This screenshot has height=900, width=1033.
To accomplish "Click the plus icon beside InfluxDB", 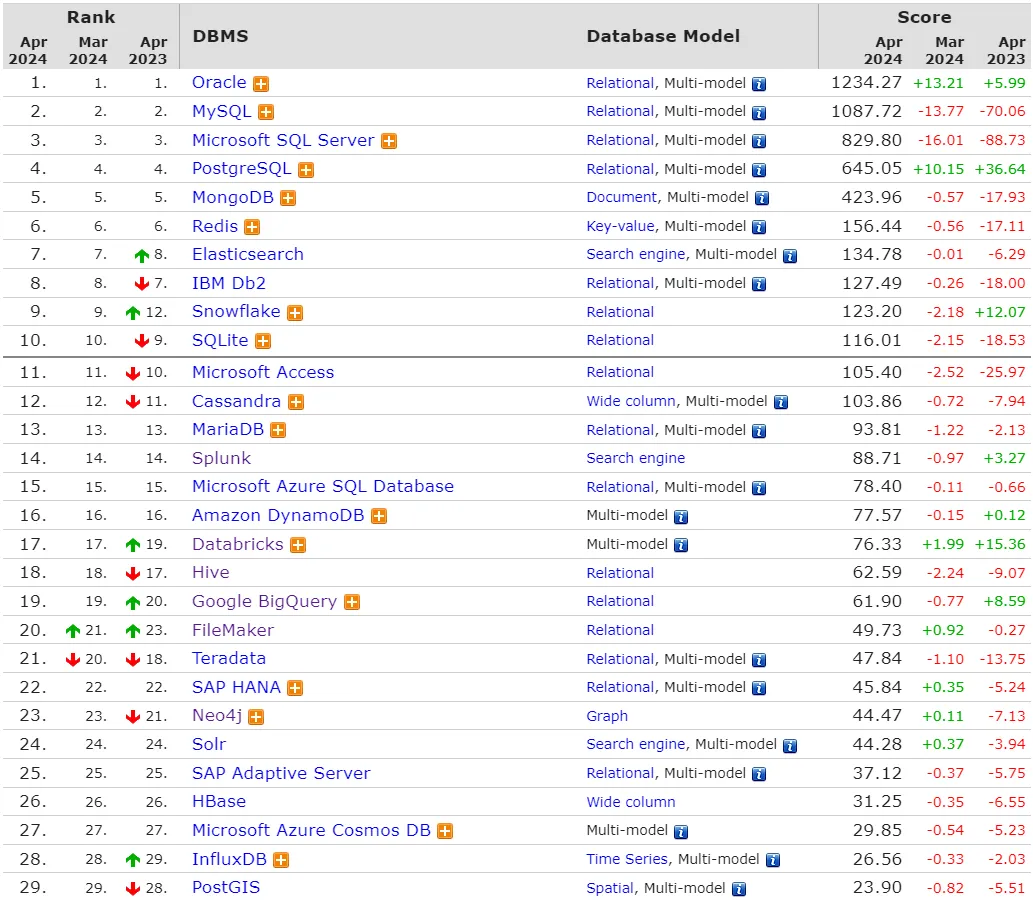I will (281, 860).
